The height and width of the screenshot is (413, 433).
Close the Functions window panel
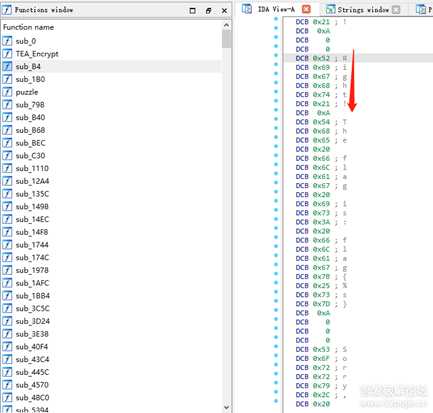[x=224, y=11]
